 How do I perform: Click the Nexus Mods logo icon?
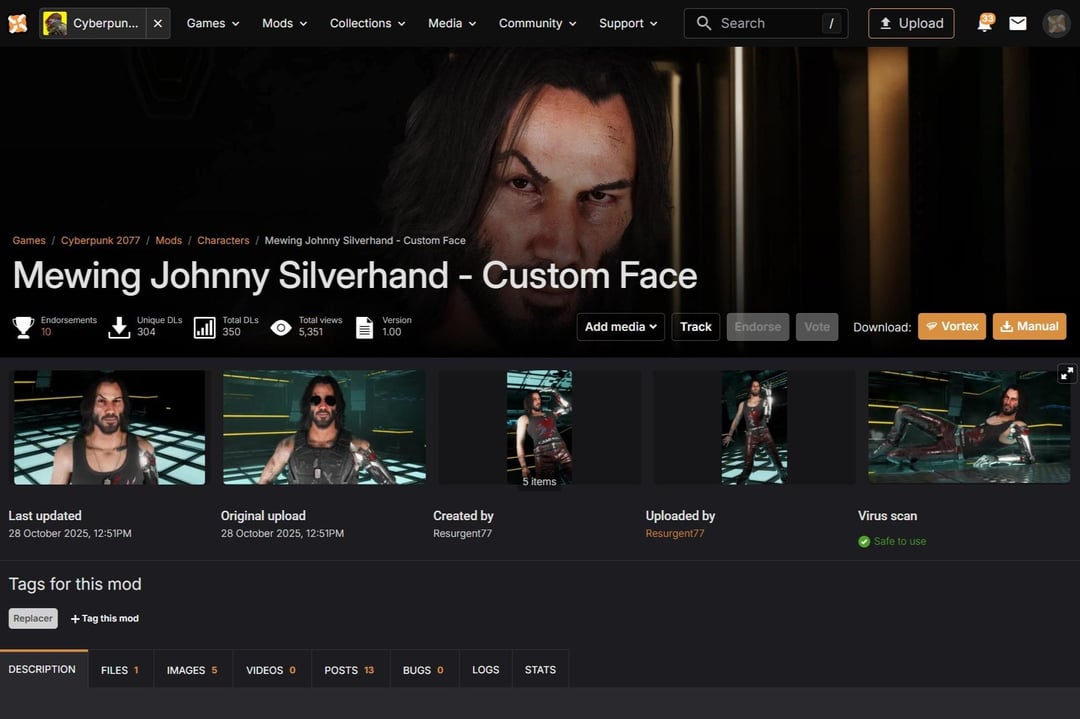pyautogui.click(x=18, y=23)
